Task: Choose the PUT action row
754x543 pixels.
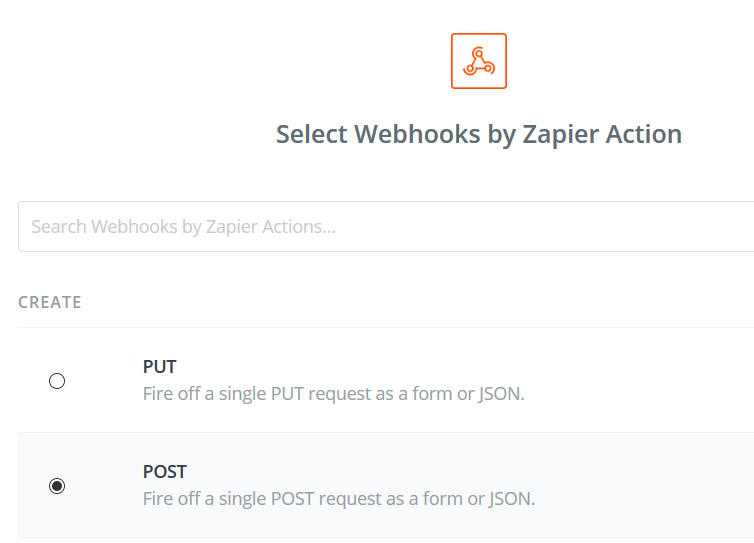Action: (386, 380)
